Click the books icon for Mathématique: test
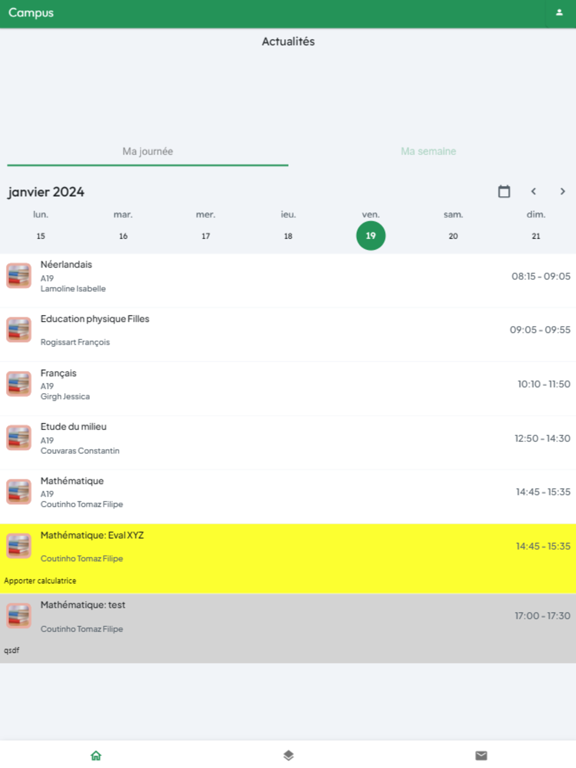576x768 pixels. coord(19,616)
